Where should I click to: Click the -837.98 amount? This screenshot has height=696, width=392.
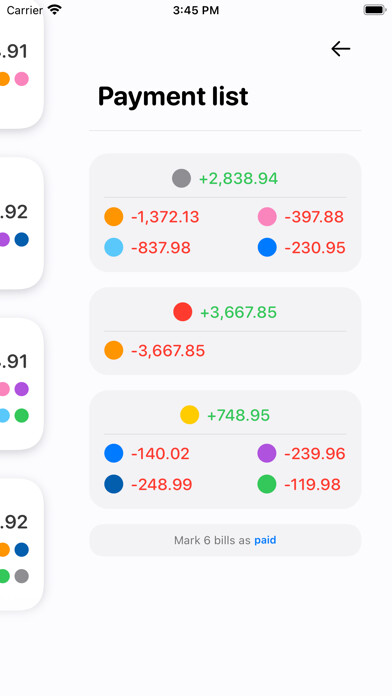(x=161, y=248)
